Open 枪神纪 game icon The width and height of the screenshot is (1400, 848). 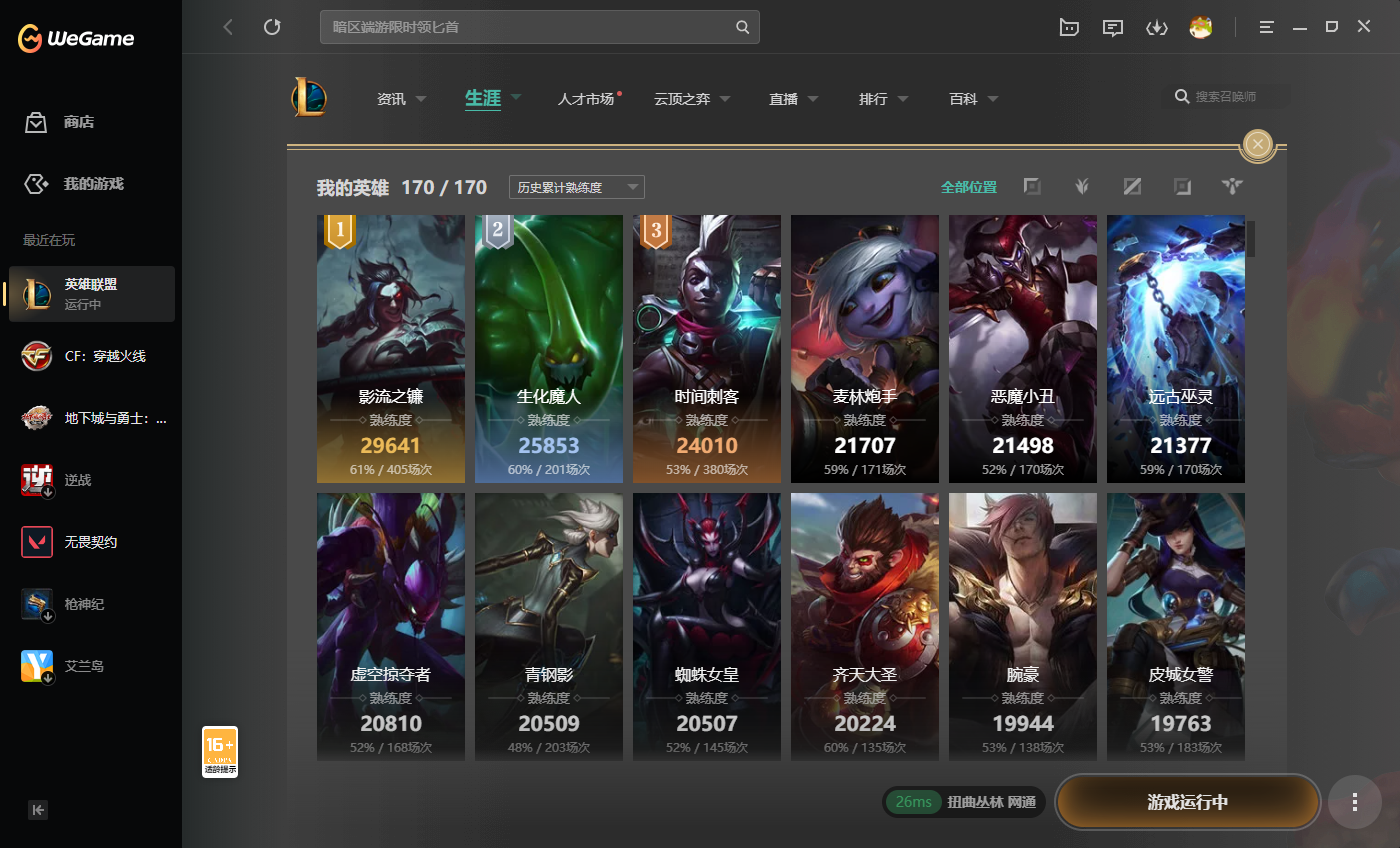pos(37,604)
